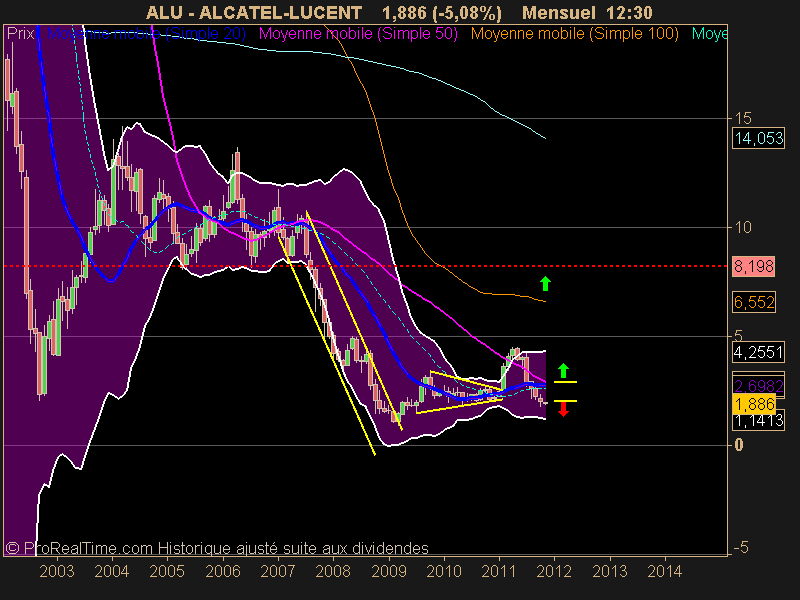
Task: Click the 1,886 (-5,08%) price change text
Action: [x=442, y=12]
